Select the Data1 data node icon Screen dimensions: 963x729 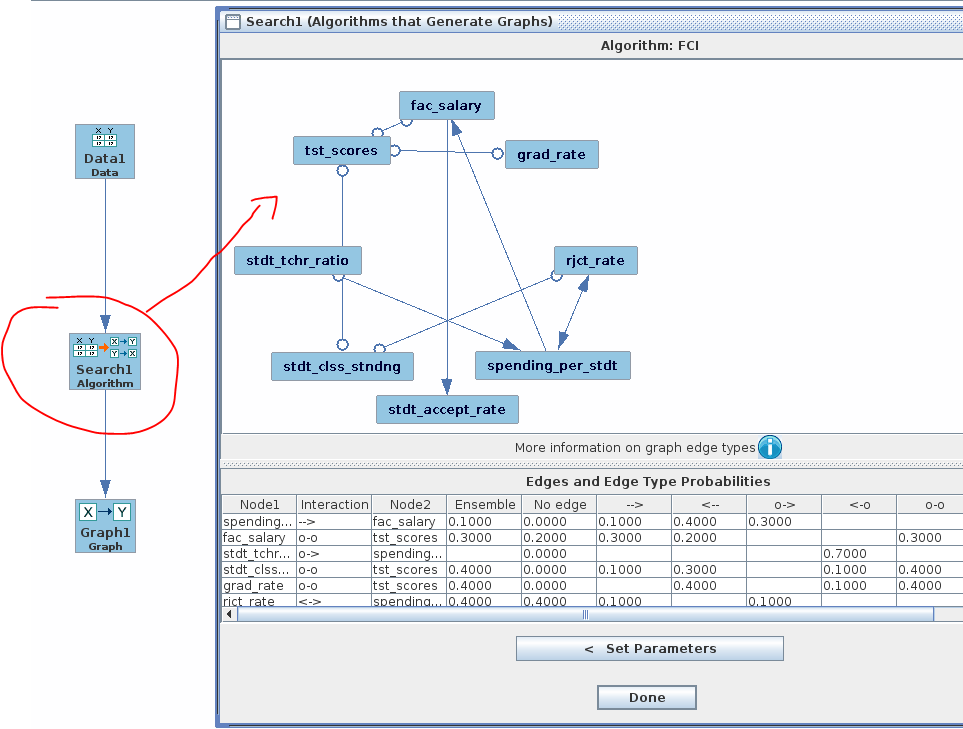104,150
